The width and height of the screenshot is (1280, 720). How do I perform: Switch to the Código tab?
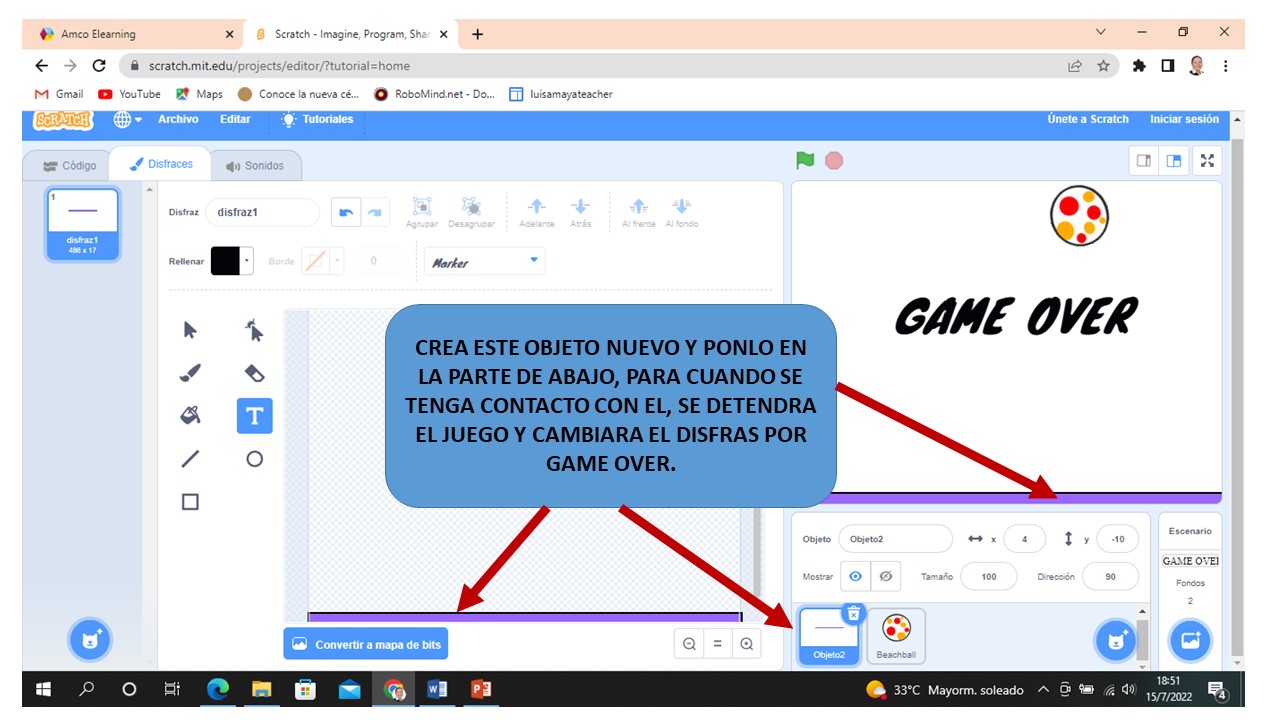coord(69,166)
